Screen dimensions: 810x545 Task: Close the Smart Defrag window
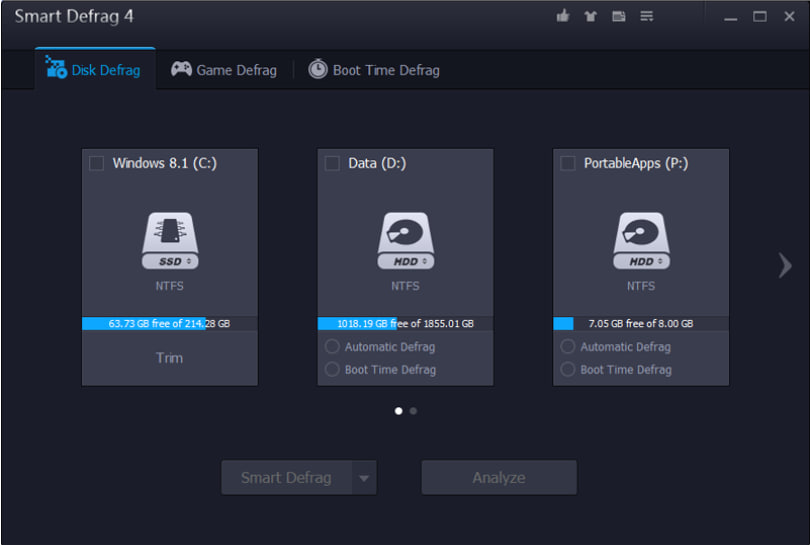789,17
